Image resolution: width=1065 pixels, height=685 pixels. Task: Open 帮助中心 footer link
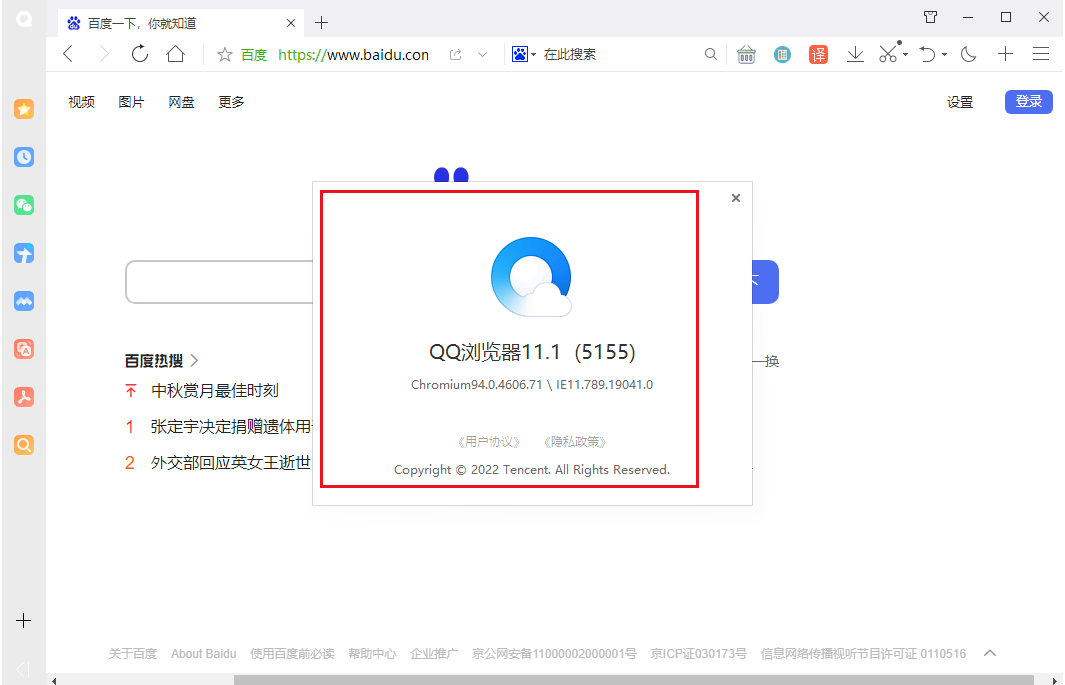[372, 654]
